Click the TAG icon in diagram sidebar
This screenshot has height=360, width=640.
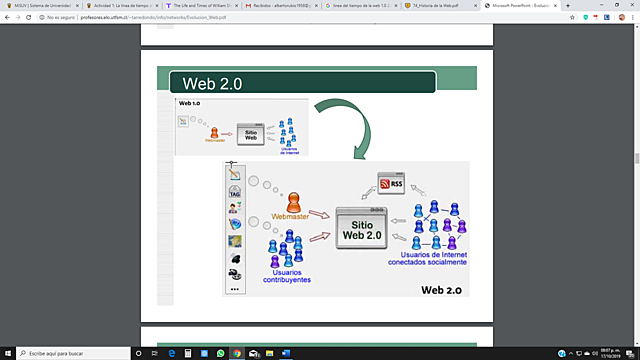point(235,192)
